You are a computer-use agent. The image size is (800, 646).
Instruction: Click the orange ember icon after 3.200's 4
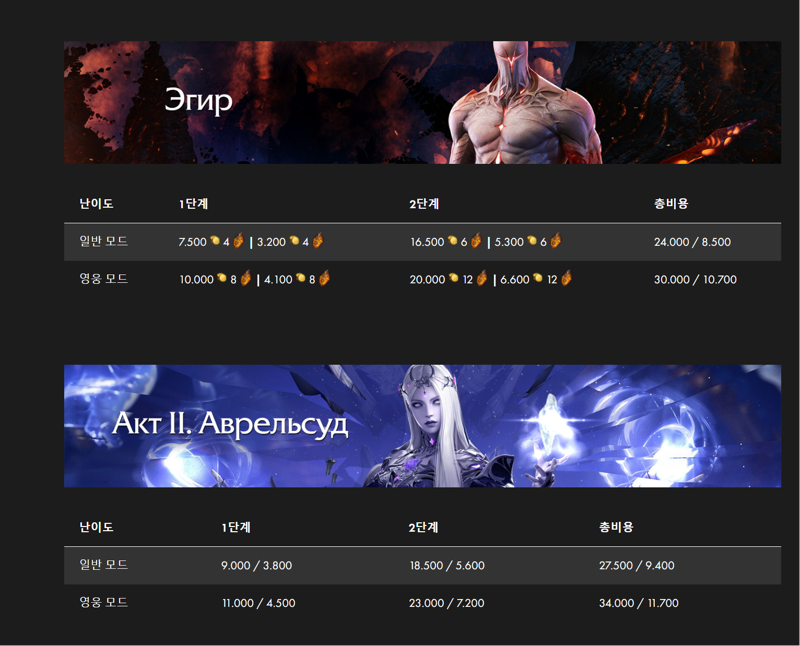point(317,240)
